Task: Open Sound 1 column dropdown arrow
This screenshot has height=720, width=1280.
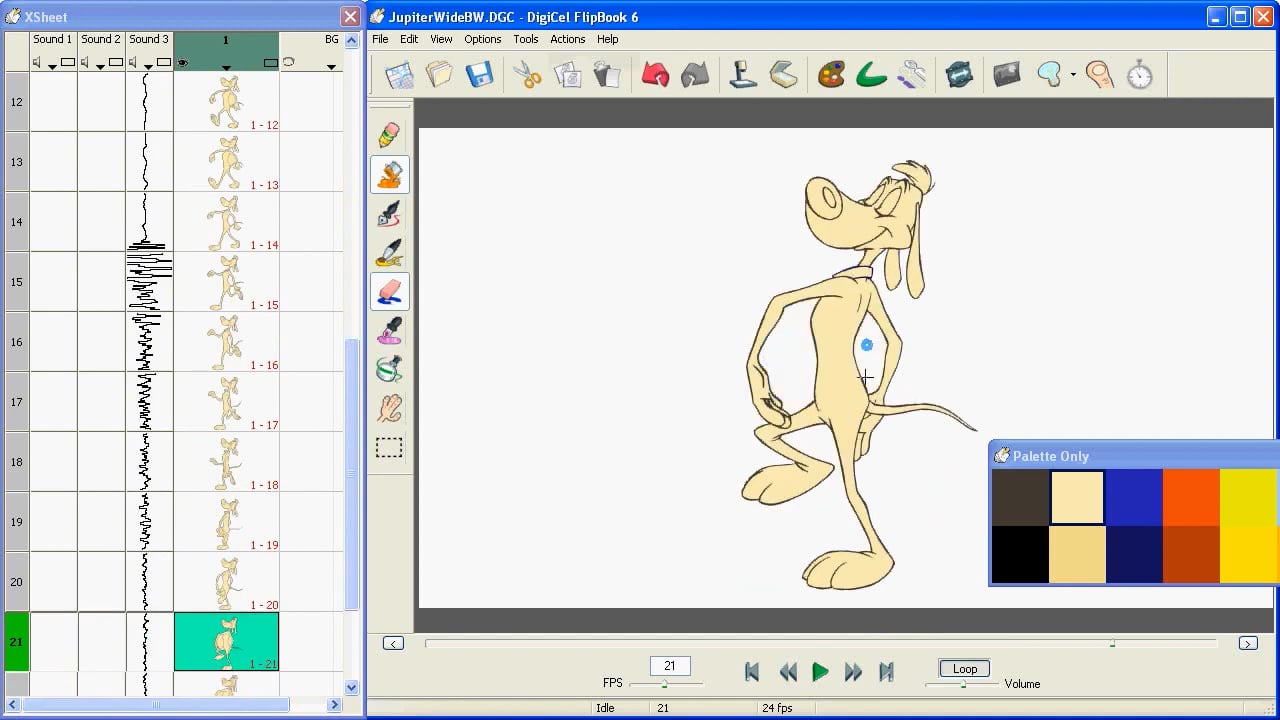Action: [x=52, y=66]
